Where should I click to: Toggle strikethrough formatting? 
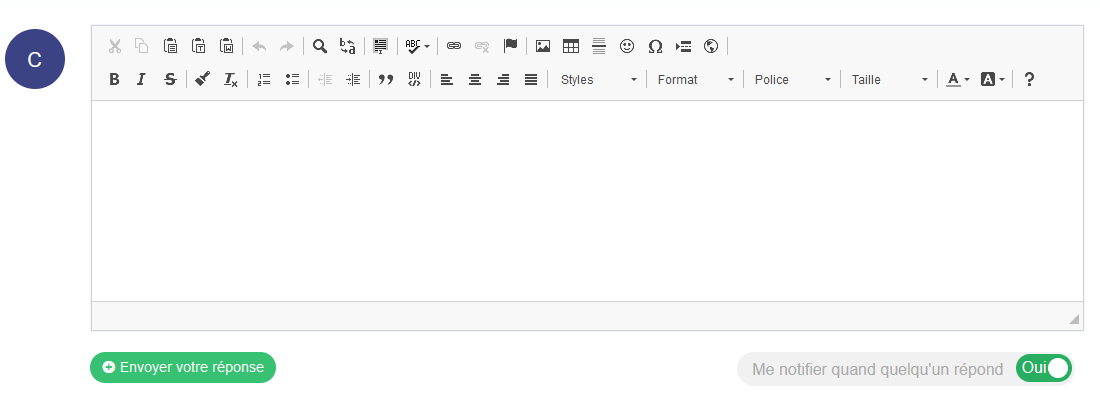tap(170, 79)
